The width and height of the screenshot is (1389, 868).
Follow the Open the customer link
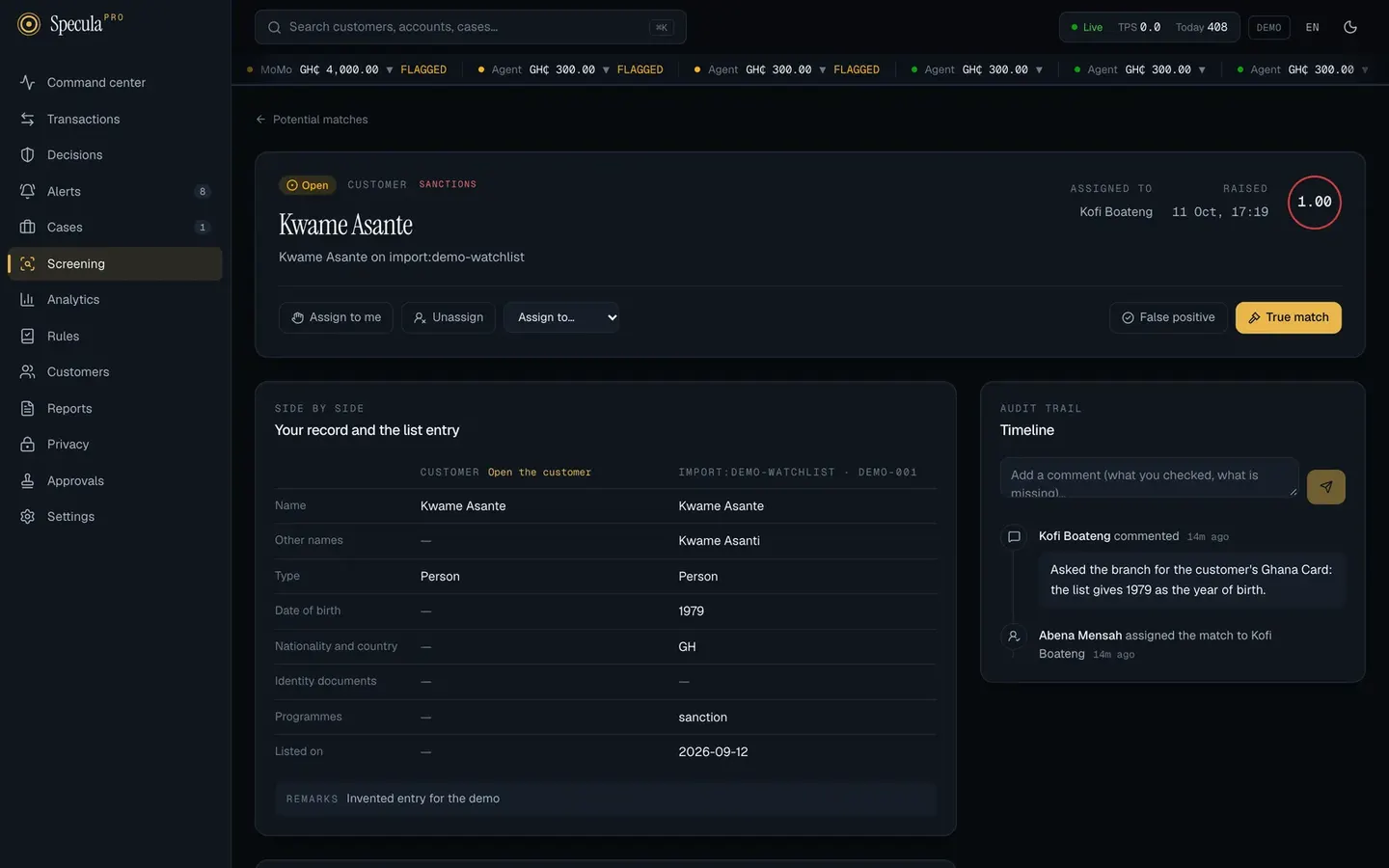click(x=539, y=473)
